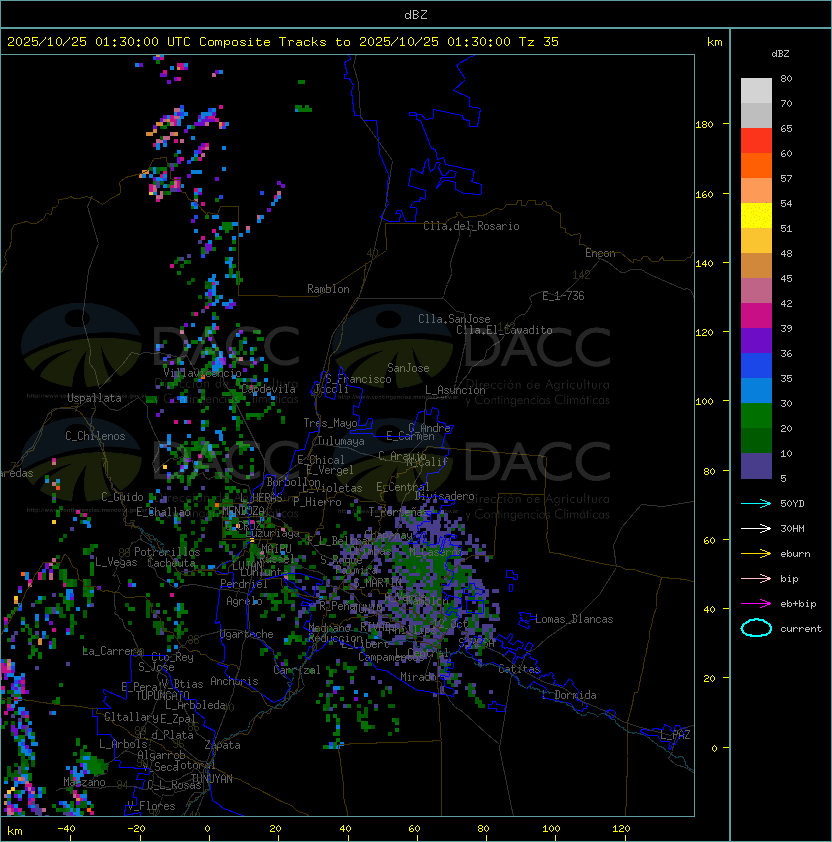Screen dimensions: 832x842
Task: Click the 'eburn' legend label
Action: pos(795,554)
